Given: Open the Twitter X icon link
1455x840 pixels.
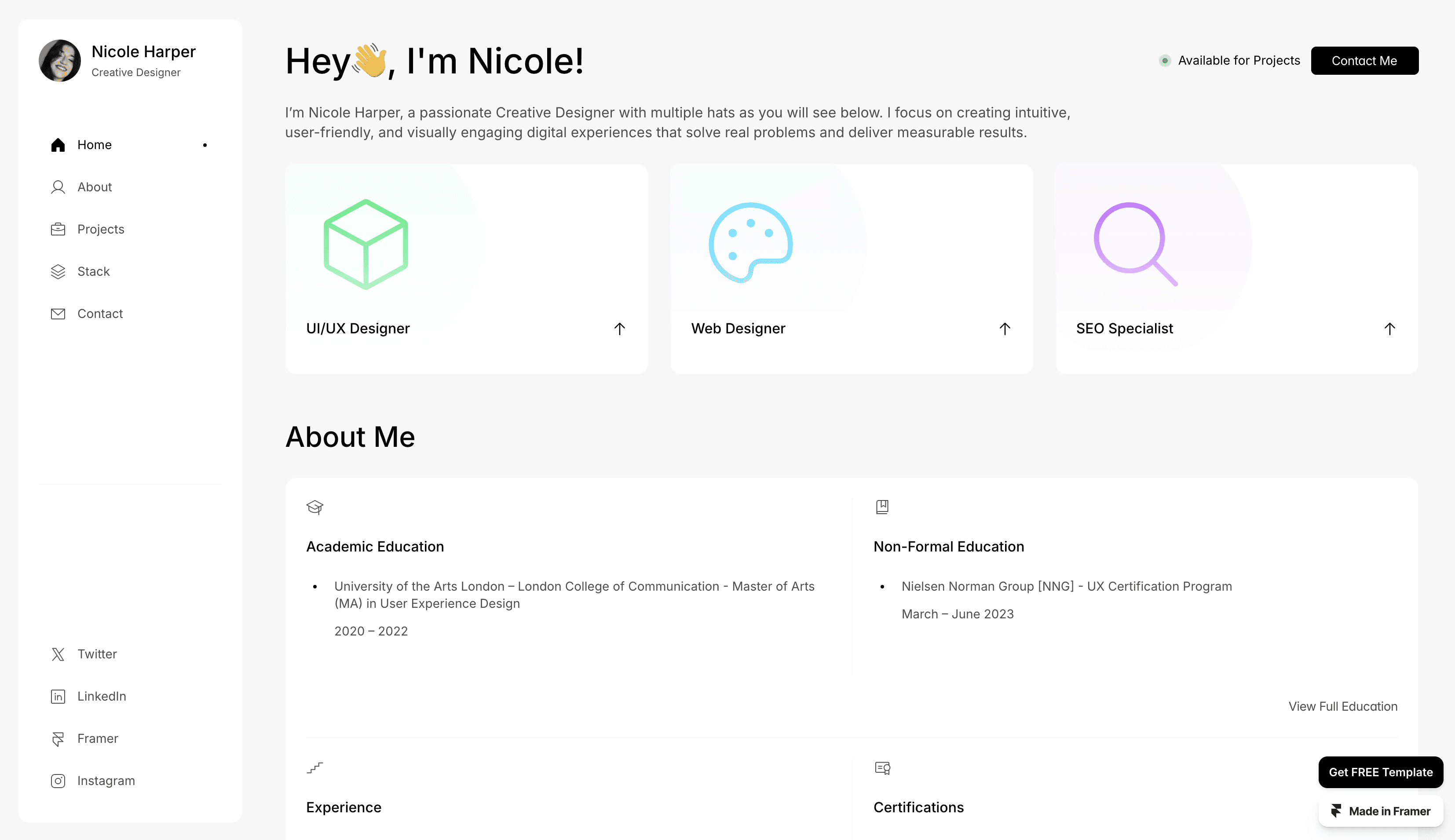Looking at the screenshot, I should pos(58,654).
